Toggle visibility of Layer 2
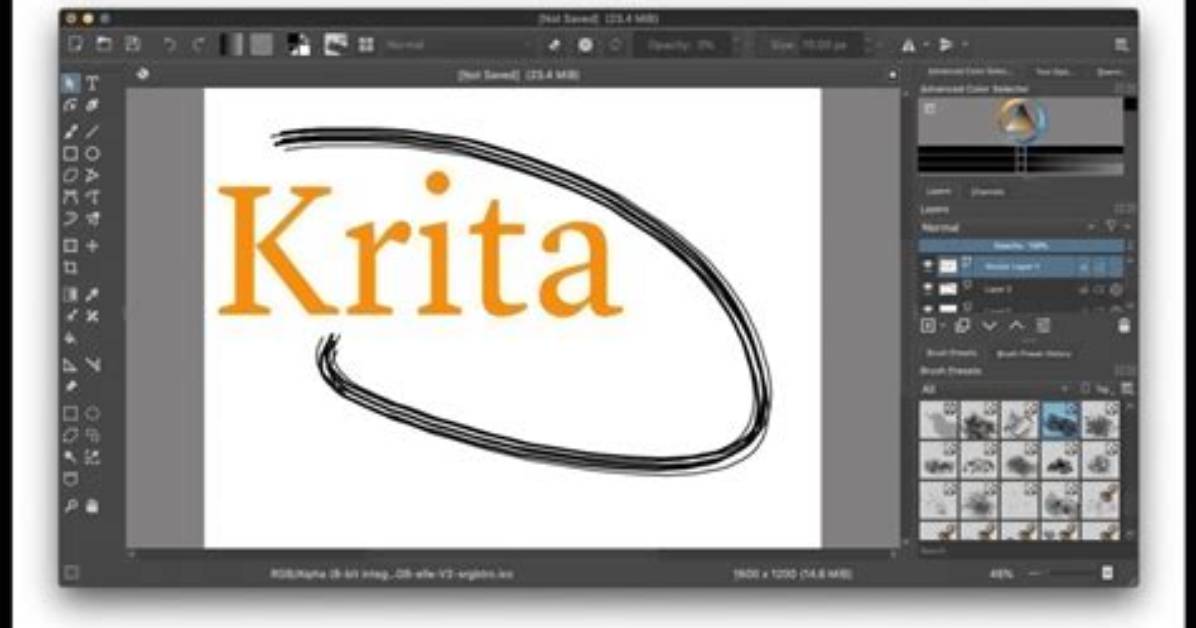The height and width of the screenshot is (628, 1196). click(928, 289)
